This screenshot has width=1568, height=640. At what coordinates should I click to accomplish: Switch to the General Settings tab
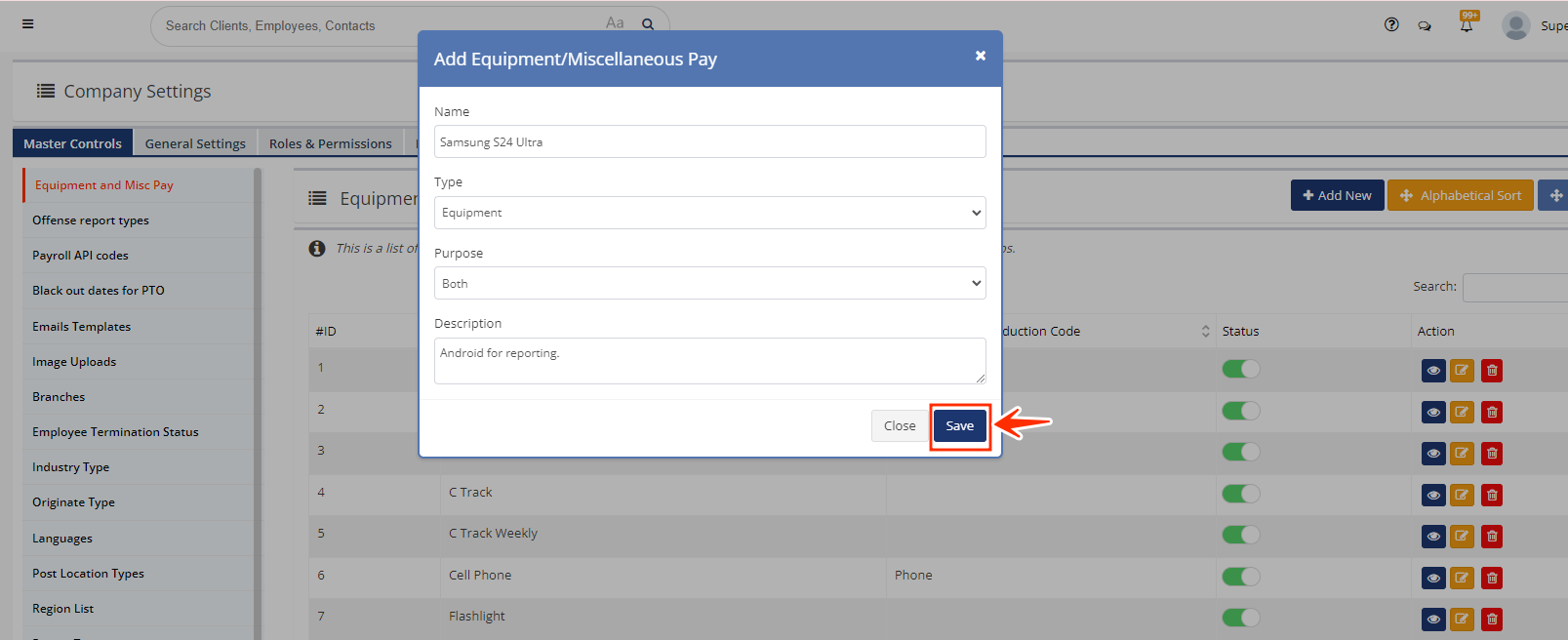click(195, 143)
